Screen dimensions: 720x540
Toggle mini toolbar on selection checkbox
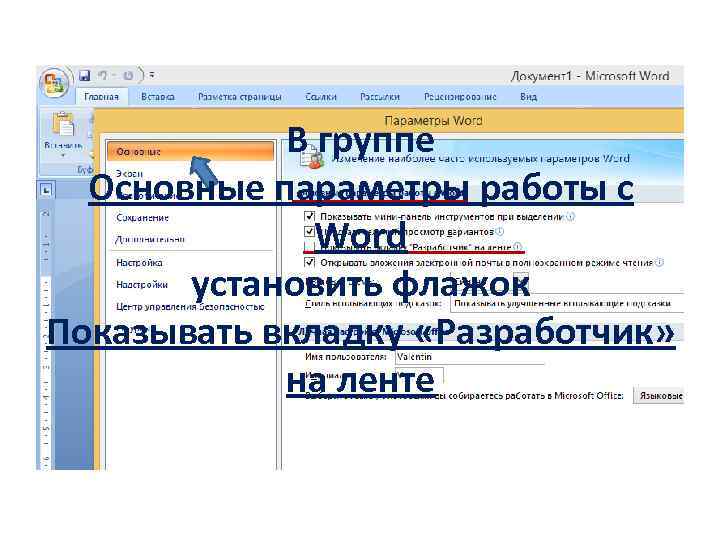309,216
